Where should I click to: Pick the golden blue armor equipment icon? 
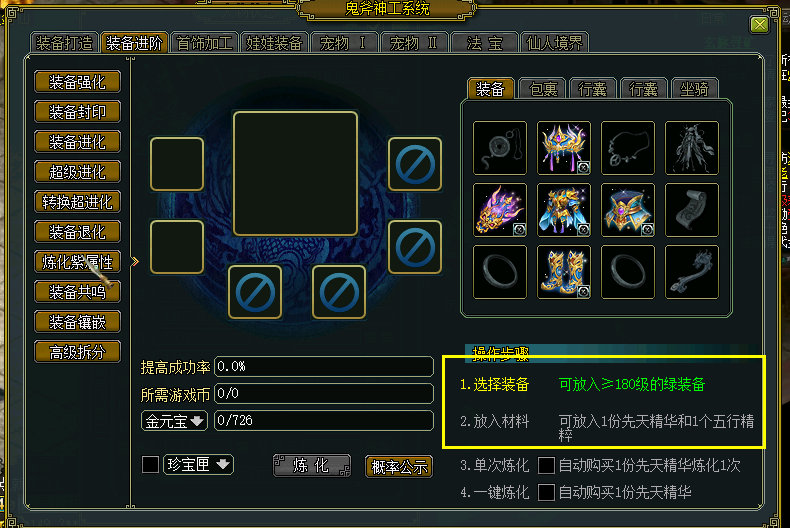[x=564, y=210]
